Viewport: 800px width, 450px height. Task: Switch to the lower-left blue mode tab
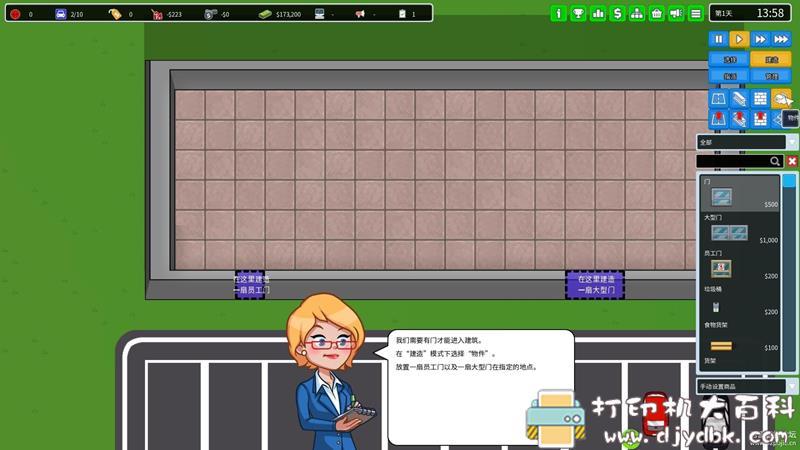tap(729, 76)
